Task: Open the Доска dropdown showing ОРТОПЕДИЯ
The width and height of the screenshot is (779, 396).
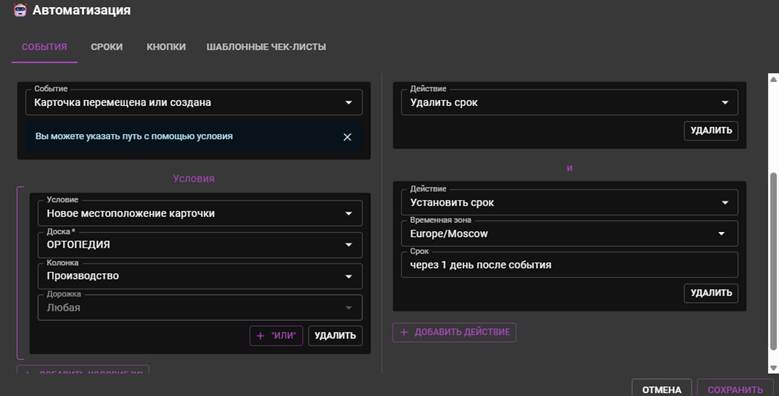Action: pos(200,244)
